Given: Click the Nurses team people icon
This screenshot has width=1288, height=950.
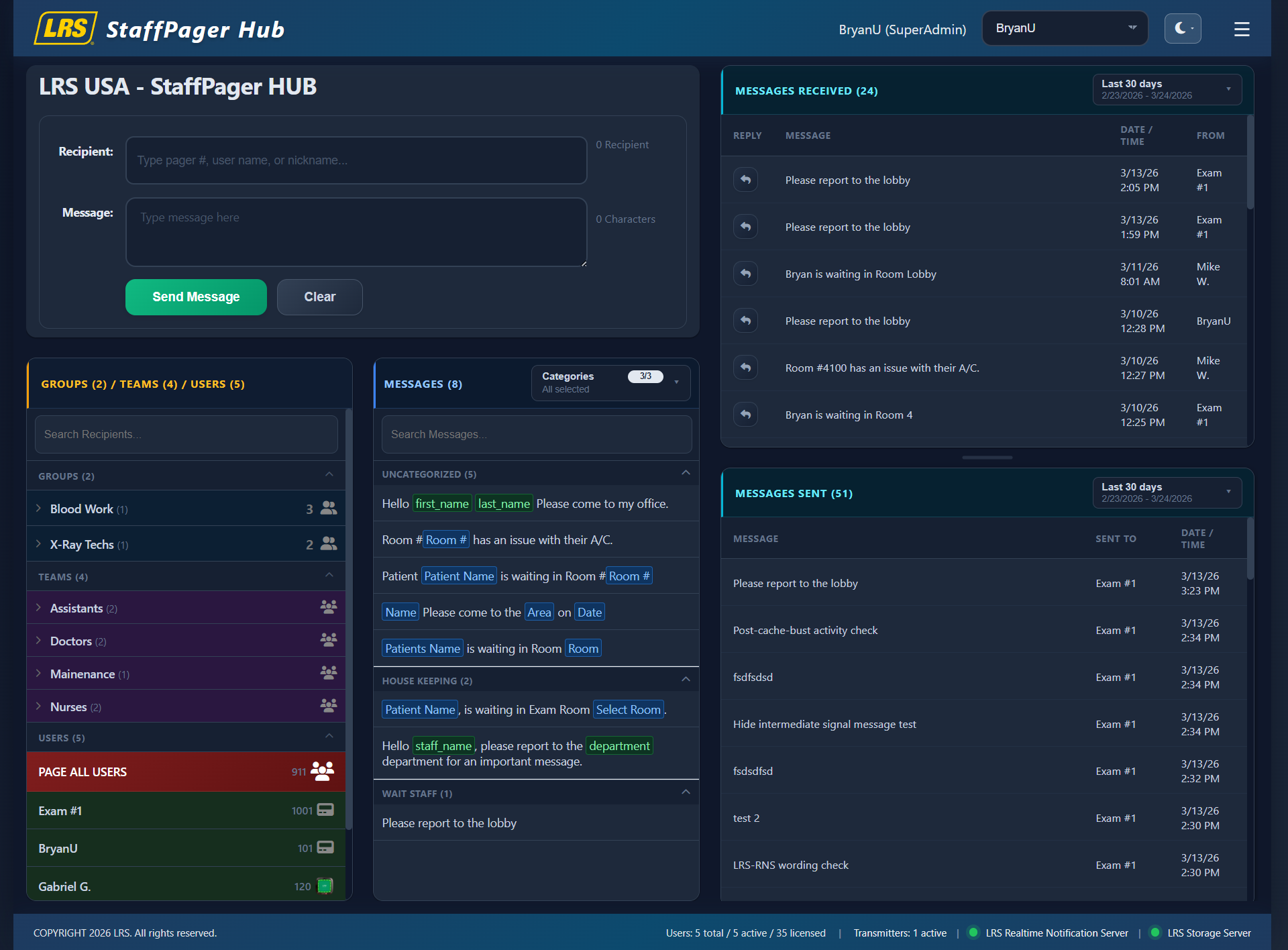Looking at the screenshot, I should [329, 705].
